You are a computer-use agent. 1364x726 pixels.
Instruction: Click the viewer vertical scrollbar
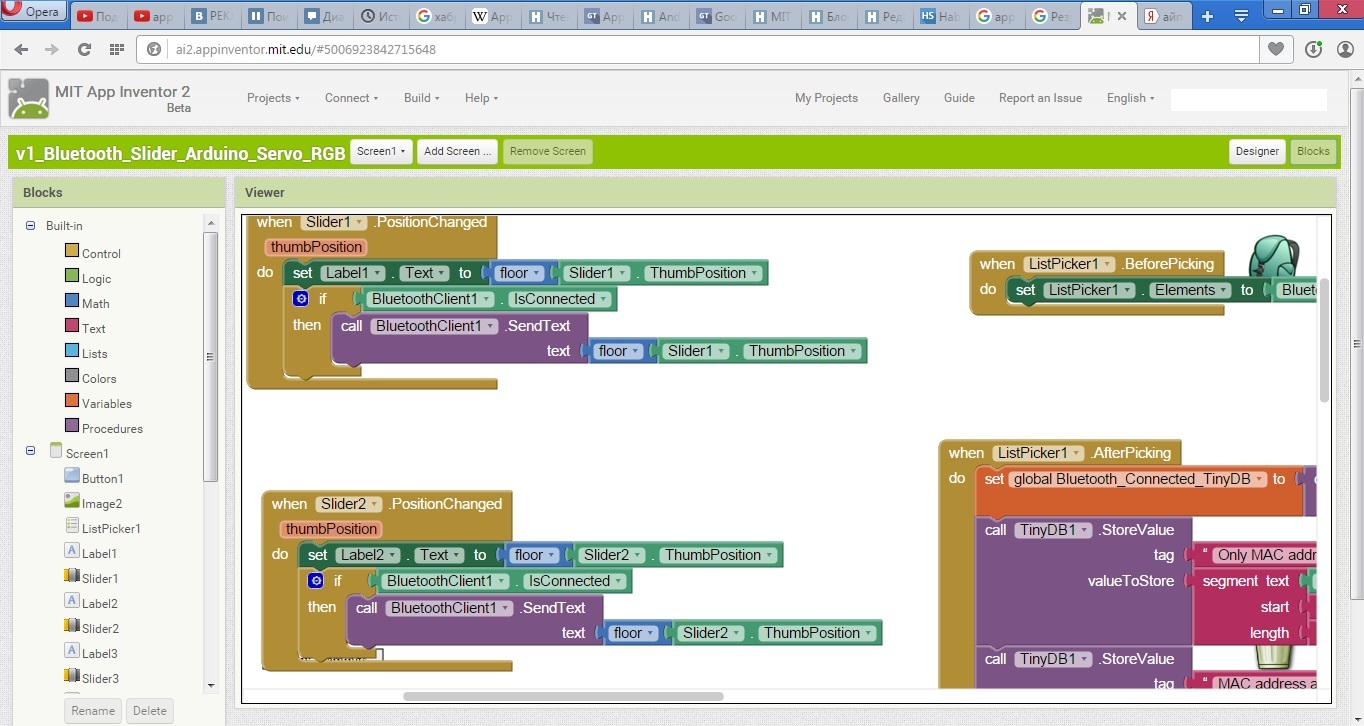point(1325,340)
